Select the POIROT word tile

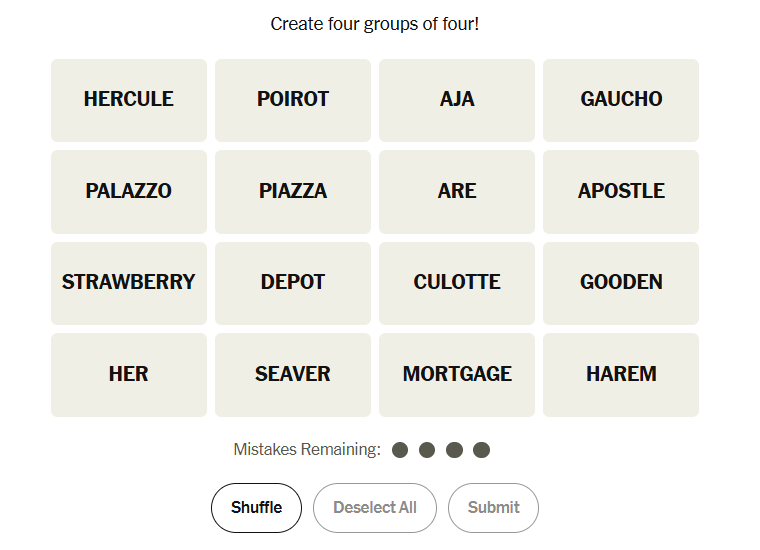click(x=293, y=99)
